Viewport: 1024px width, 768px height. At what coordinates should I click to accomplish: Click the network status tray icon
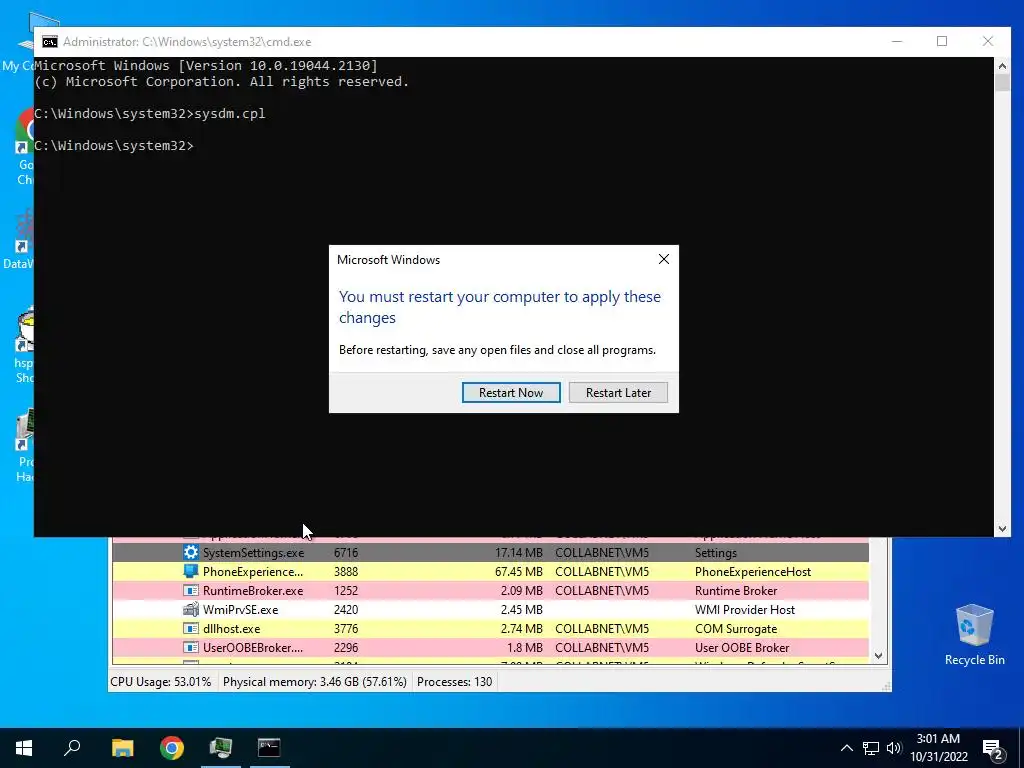point(871,748)
